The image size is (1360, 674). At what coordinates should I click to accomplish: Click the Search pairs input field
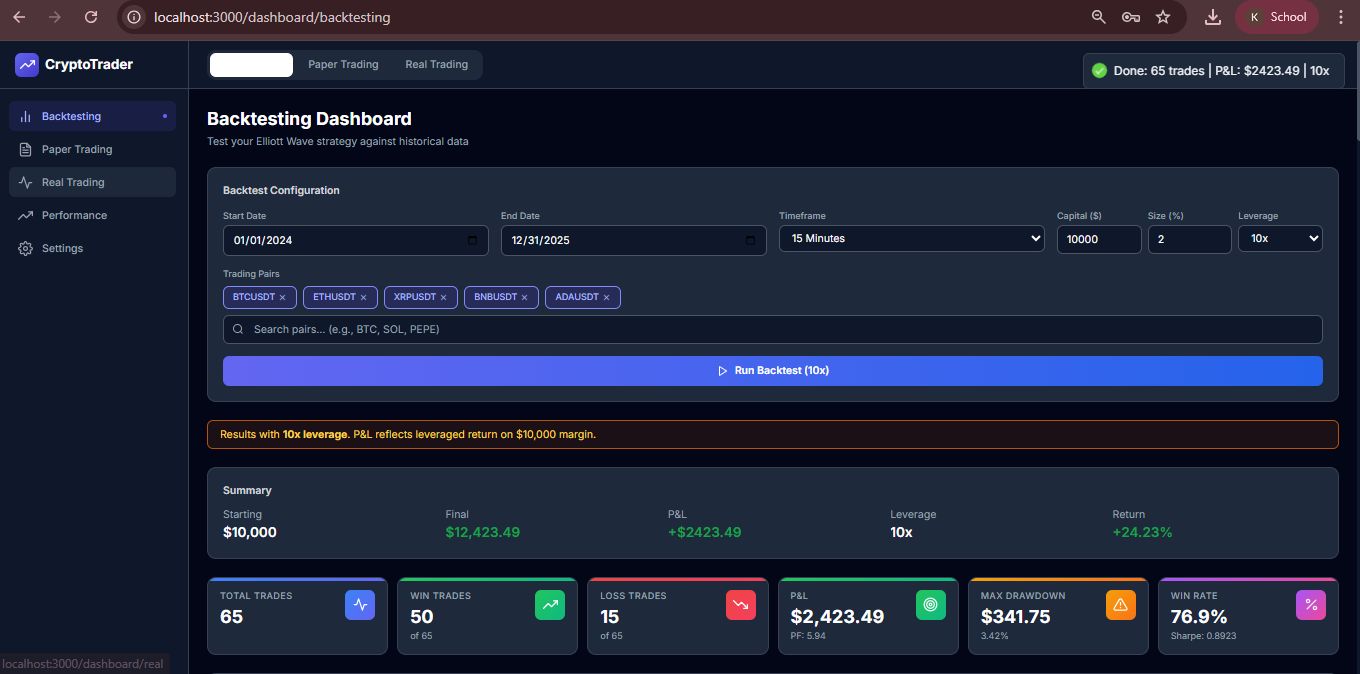(772, 330)
